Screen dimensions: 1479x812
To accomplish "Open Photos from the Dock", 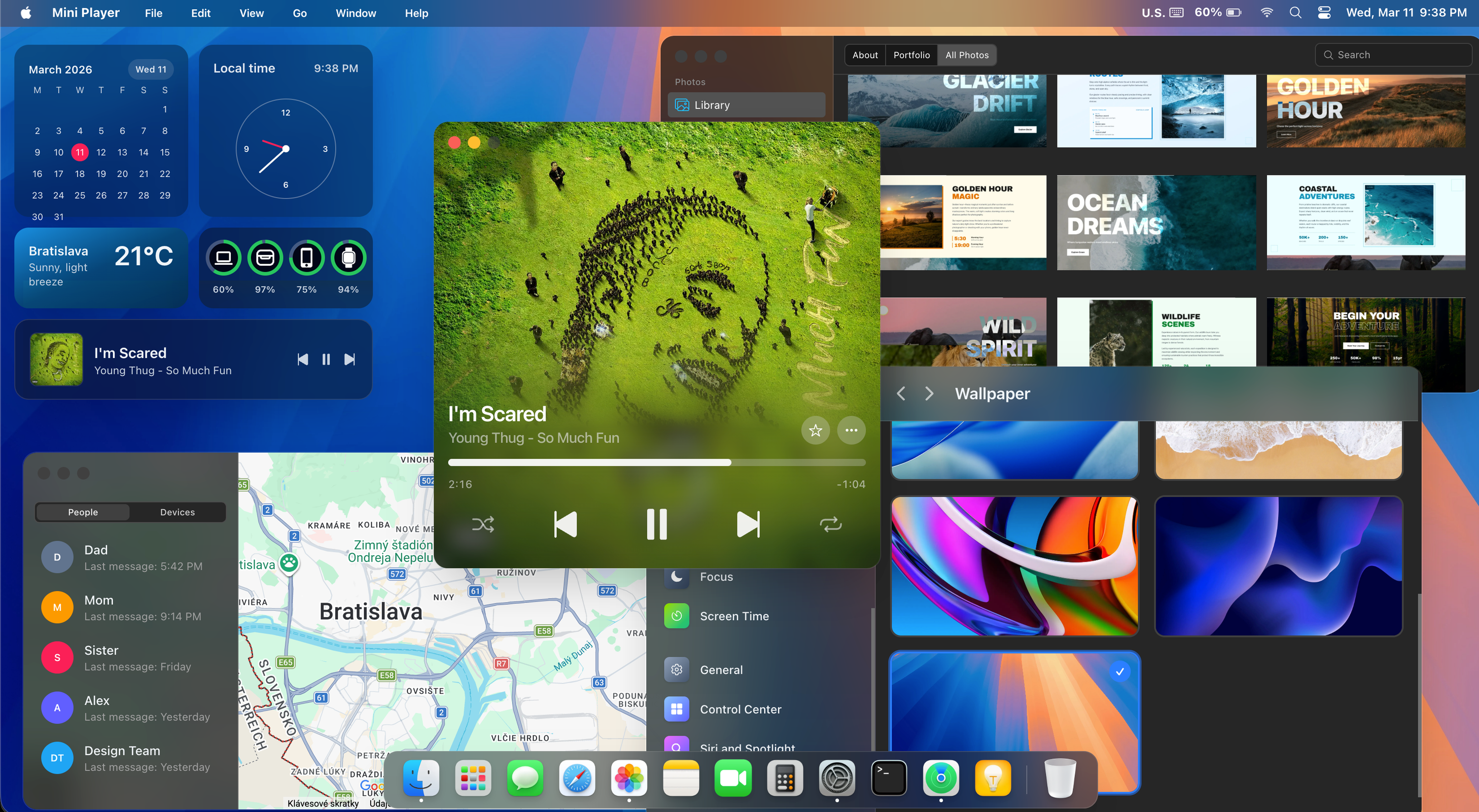I will (x=629, y=778).
